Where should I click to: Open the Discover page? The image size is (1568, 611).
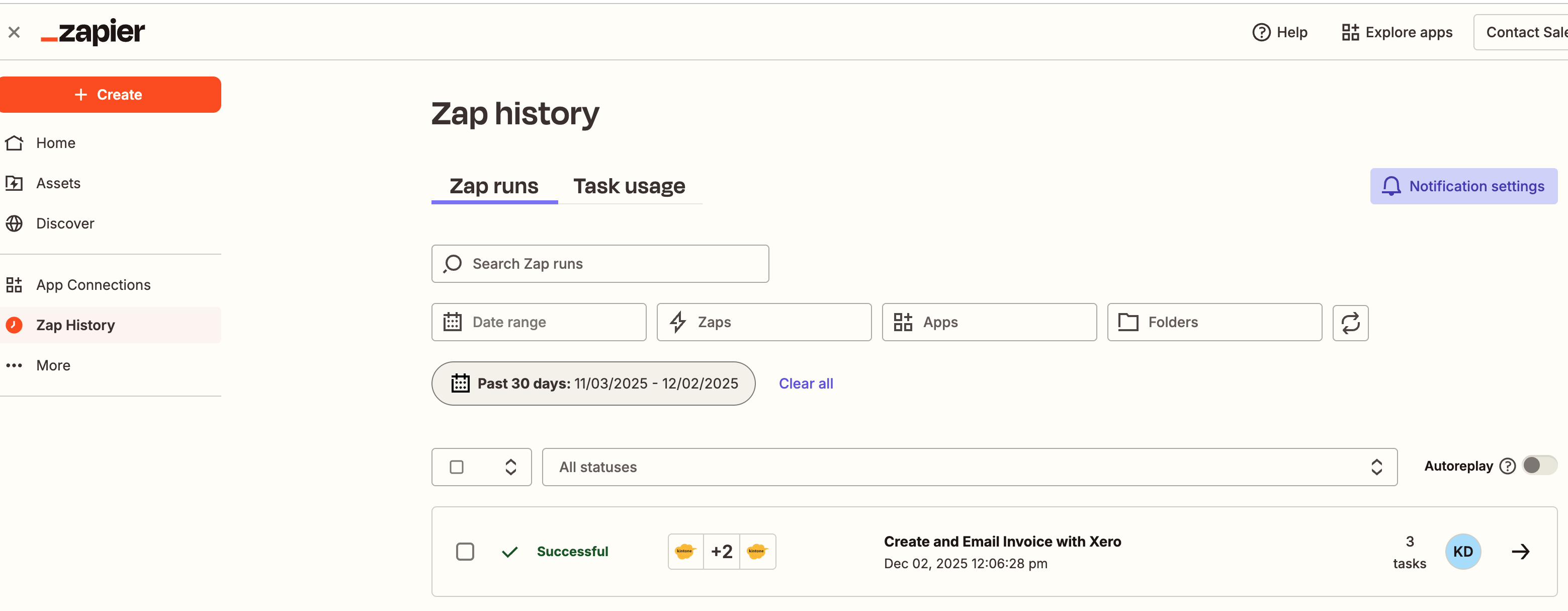(x=64, y=223)
